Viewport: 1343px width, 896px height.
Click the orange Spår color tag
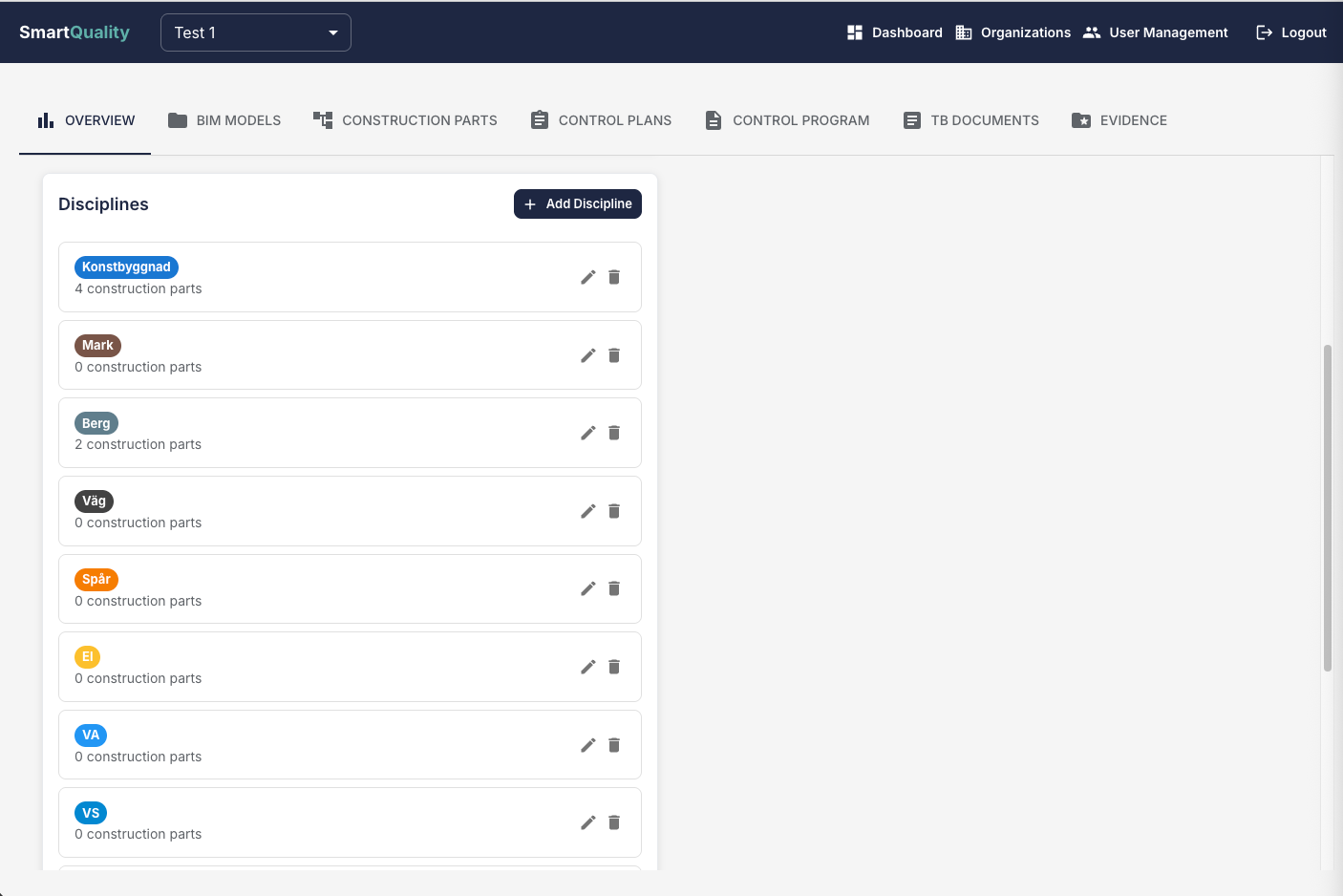click(x=96, y=579)
